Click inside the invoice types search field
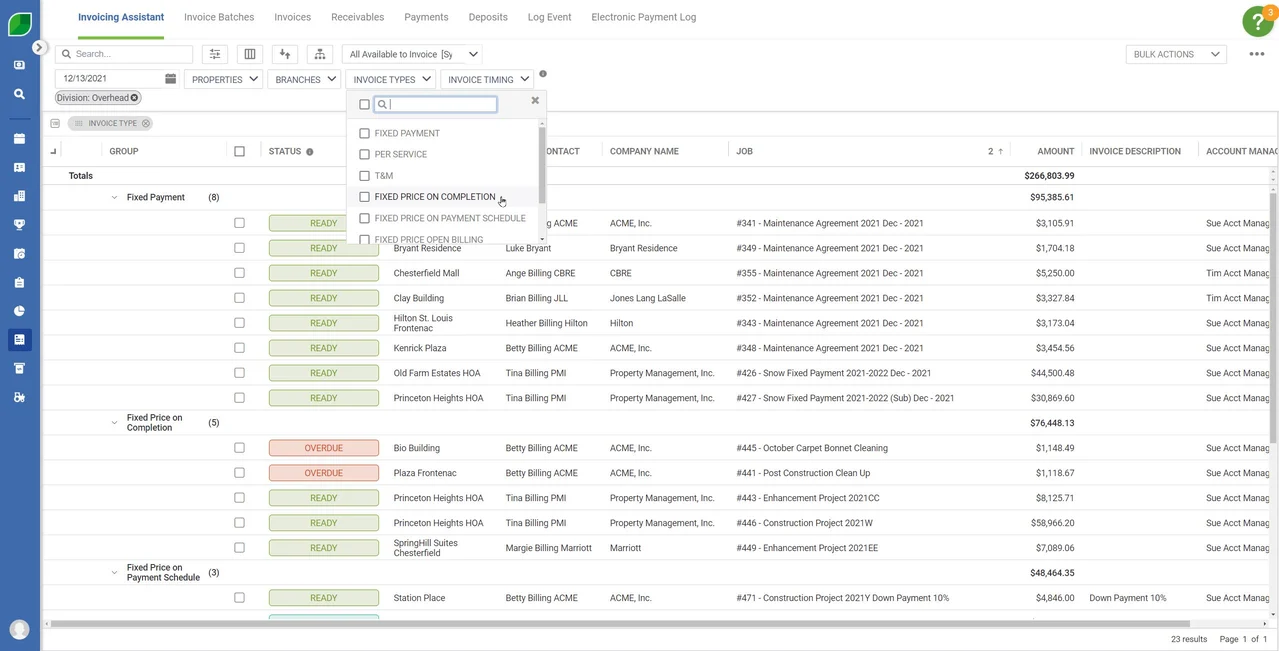Image resolution: width=1279 pixels, height=651 pixels. click(435, 104)
